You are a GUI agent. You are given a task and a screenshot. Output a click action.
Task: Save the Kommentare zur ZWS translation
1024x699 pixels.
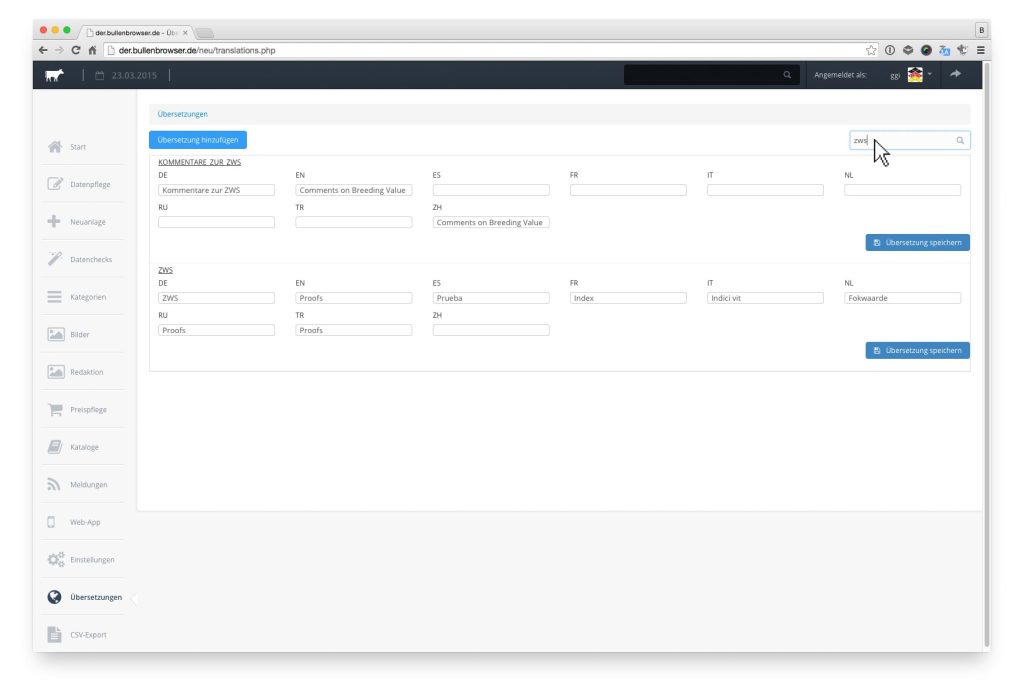pos(917,242)
